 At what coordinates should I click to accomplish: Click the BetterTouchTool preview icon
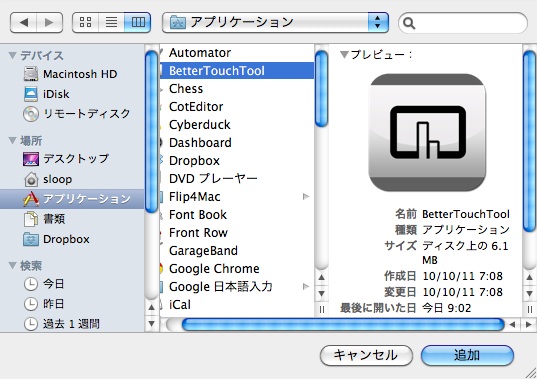(427, 132)
